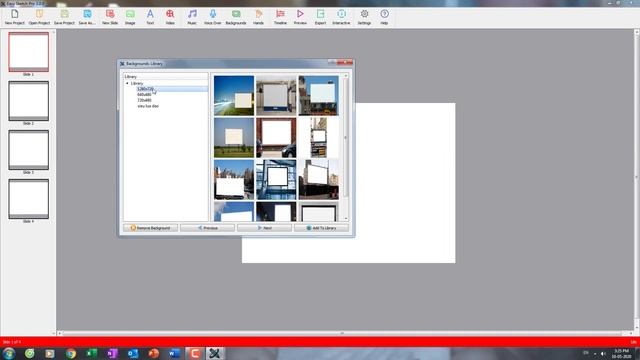Add a New Slide from toolbar
Viewport: 640px width, 360px height.
(x=110, y=17)
